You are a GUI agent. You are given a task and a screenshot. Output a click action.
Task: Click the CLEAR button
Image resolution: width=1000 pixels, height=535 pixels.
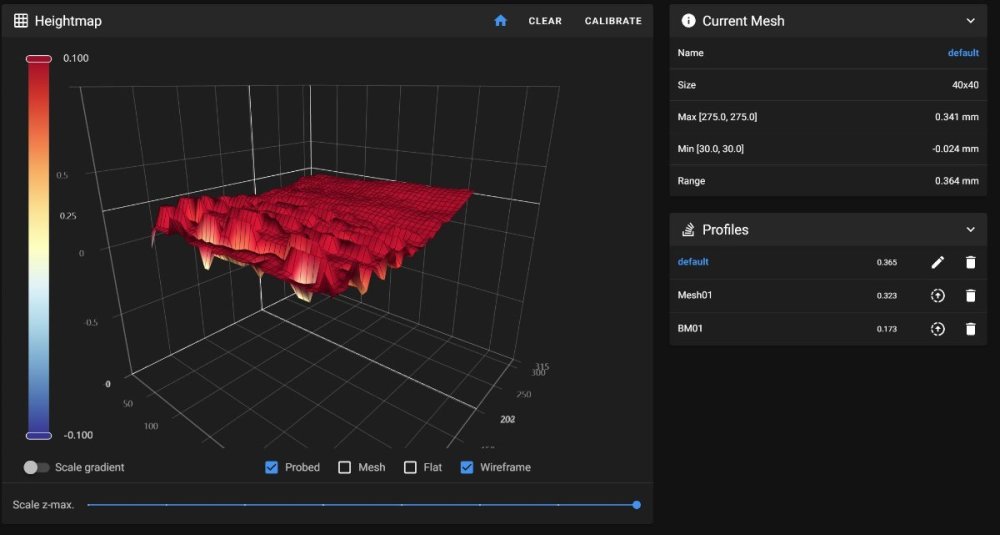[545, 20]
